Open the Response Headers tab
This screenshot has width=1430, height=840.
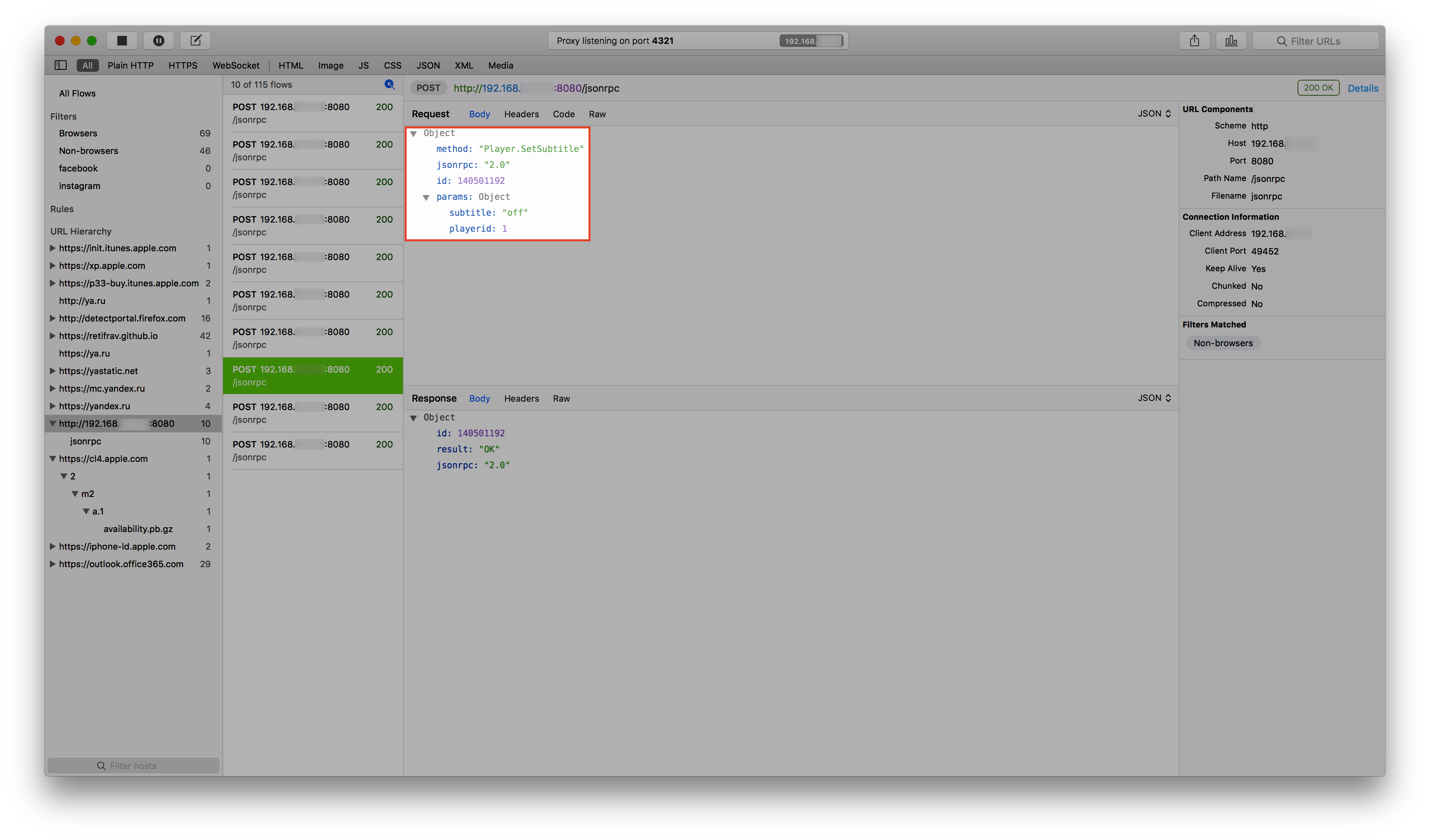click(x=521, y=399)
